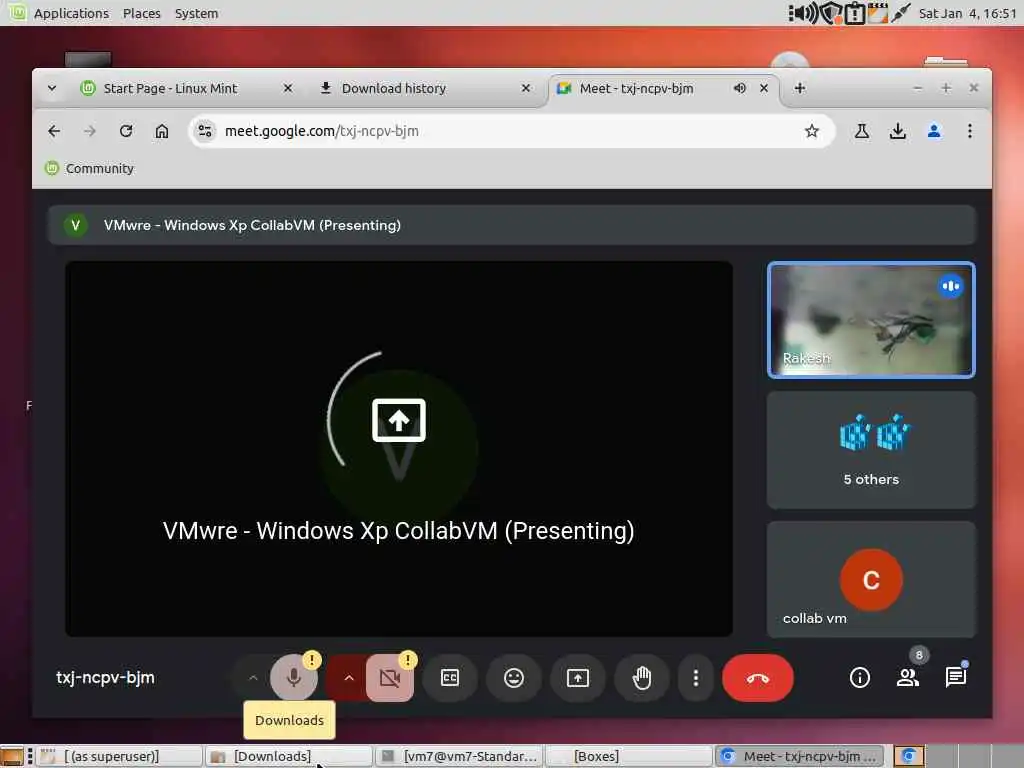1024x768 pixels.
Task: Expand the audio settings chevron
Action: [253, 678]
